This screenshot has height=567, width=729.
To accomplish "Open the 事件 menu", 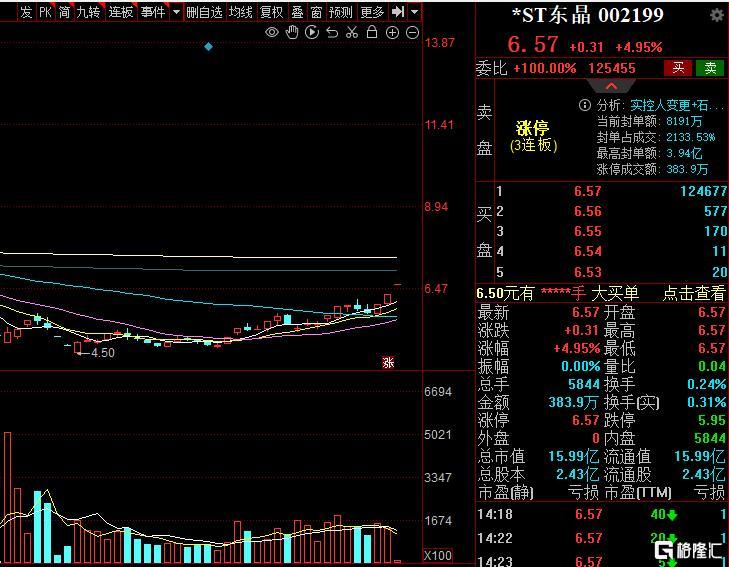I will click(x=153, y=12).
